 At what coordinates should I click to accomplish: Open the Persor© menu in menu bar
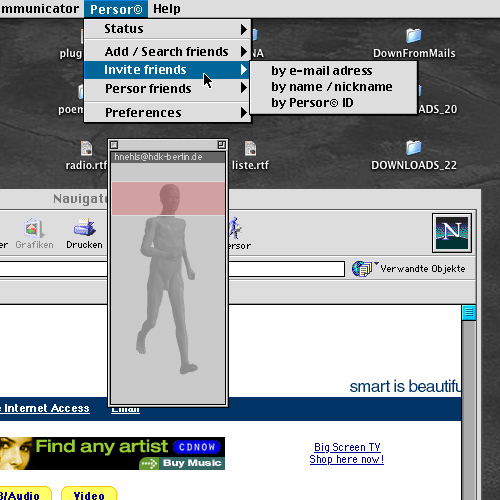[116, 9]
